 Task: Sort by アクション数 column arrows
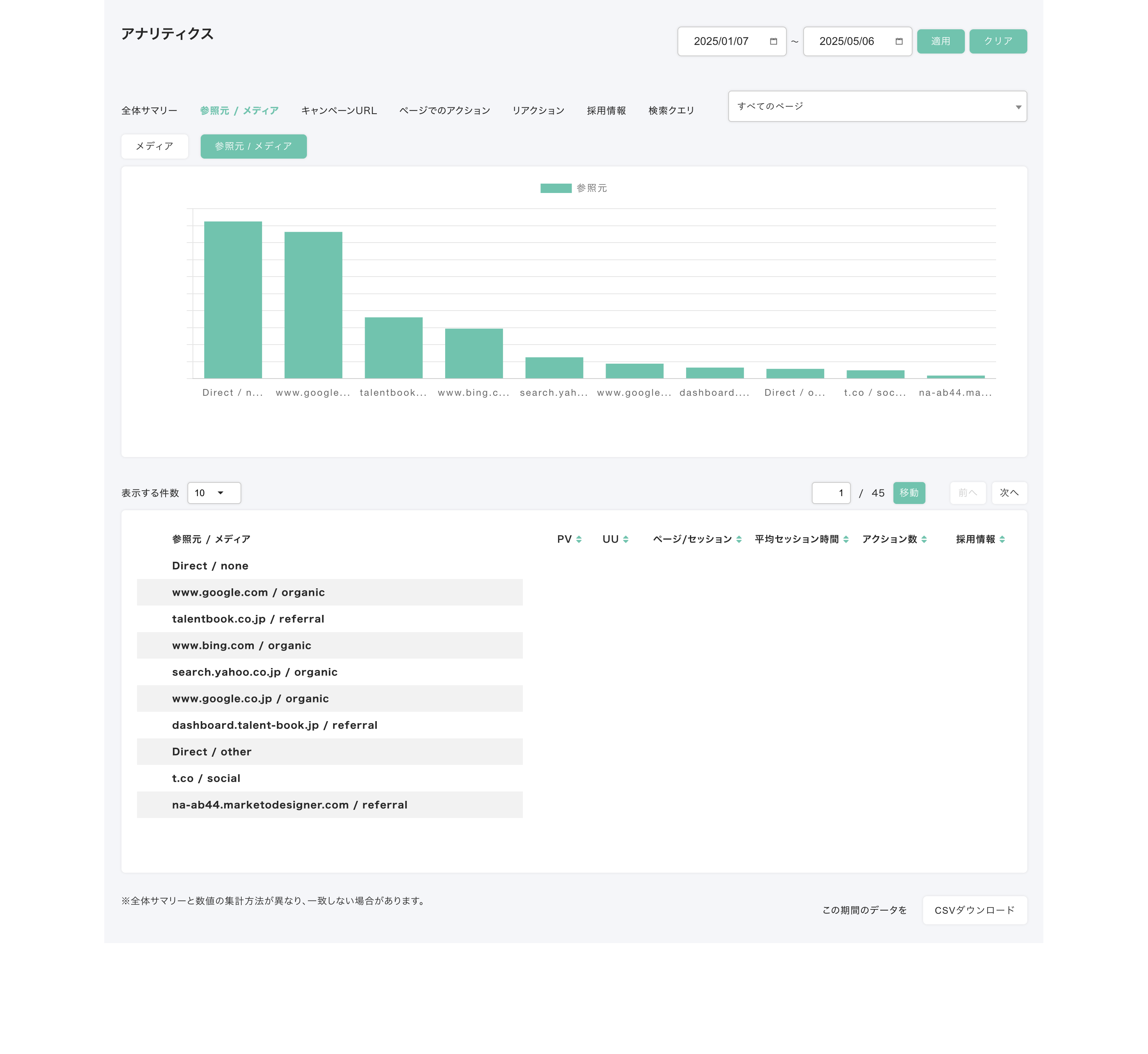point(924,539)
